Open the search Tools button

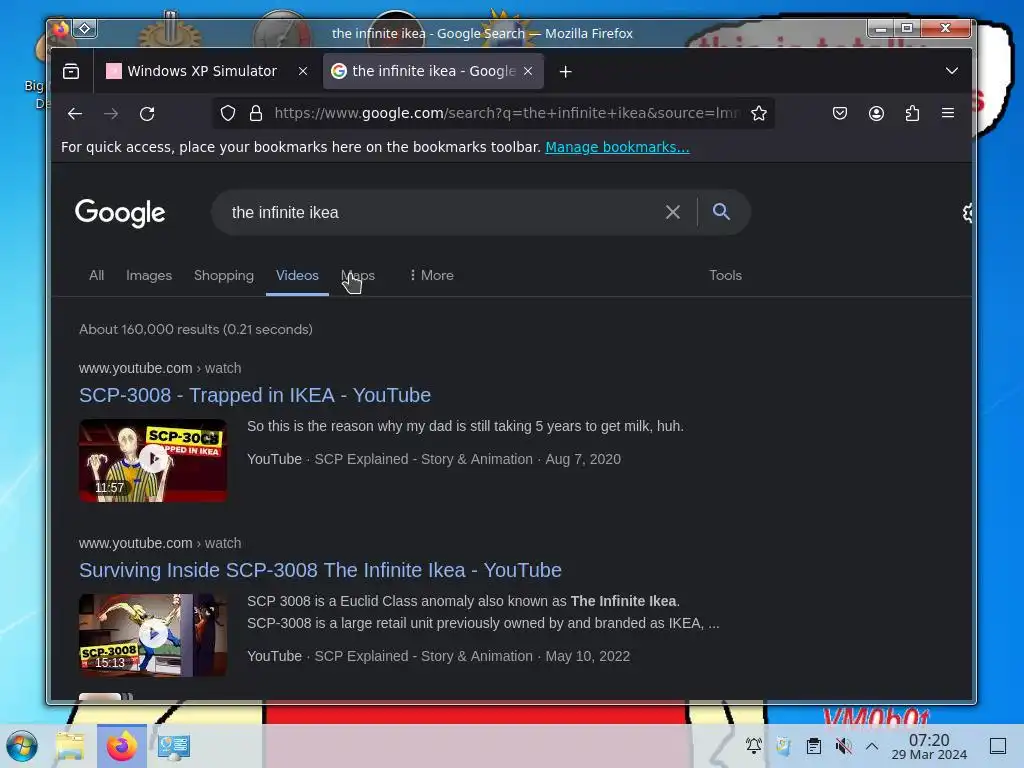tap(725, 275)
